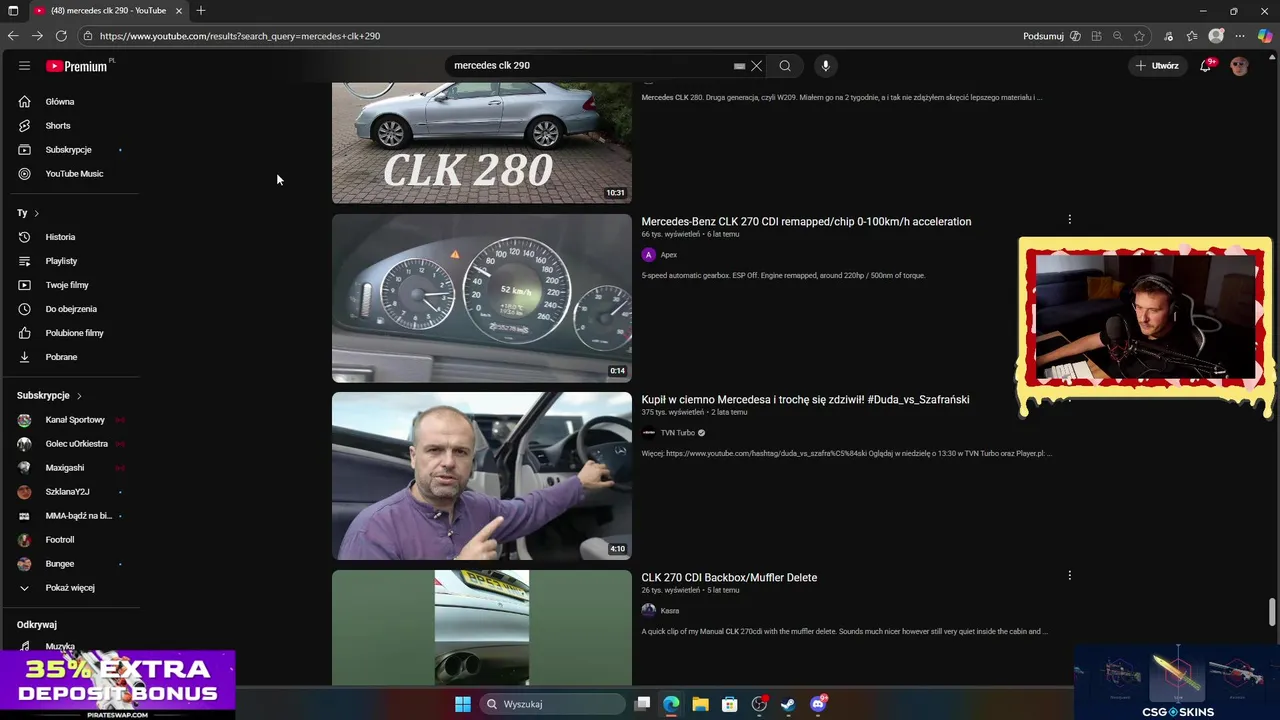Click the YouTube Premium logo
1280x720 pixels.
click(x=76, y=66)
